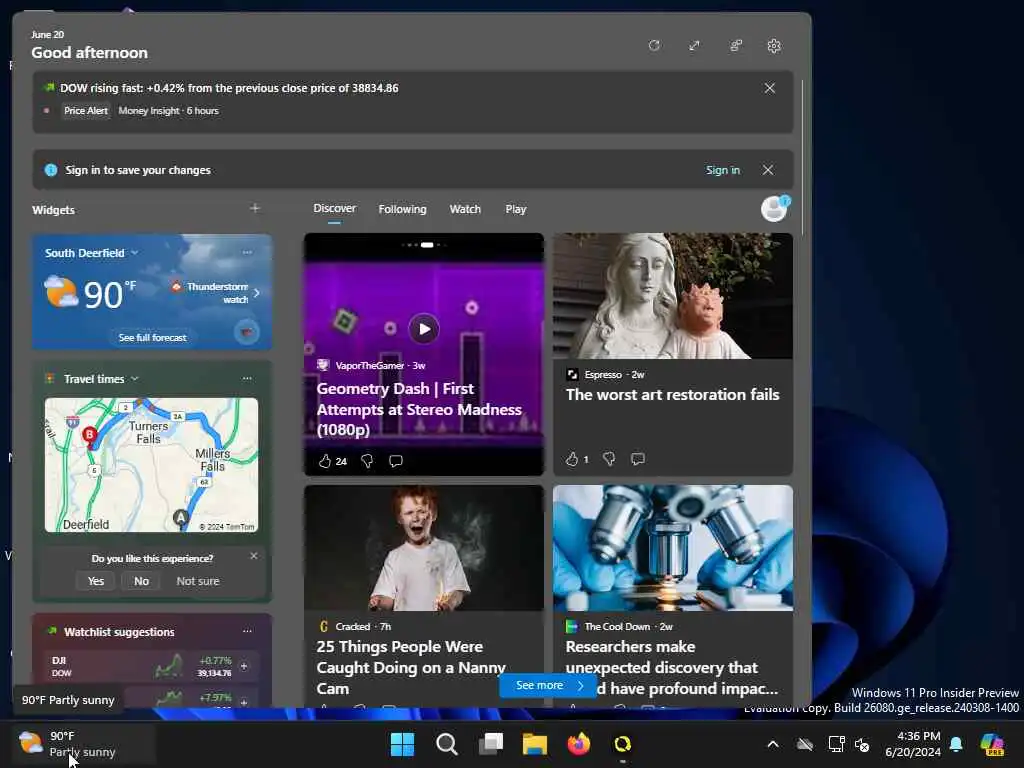Like the art restoration article
Screen dimensions: 1024x768
coord(572,459)
